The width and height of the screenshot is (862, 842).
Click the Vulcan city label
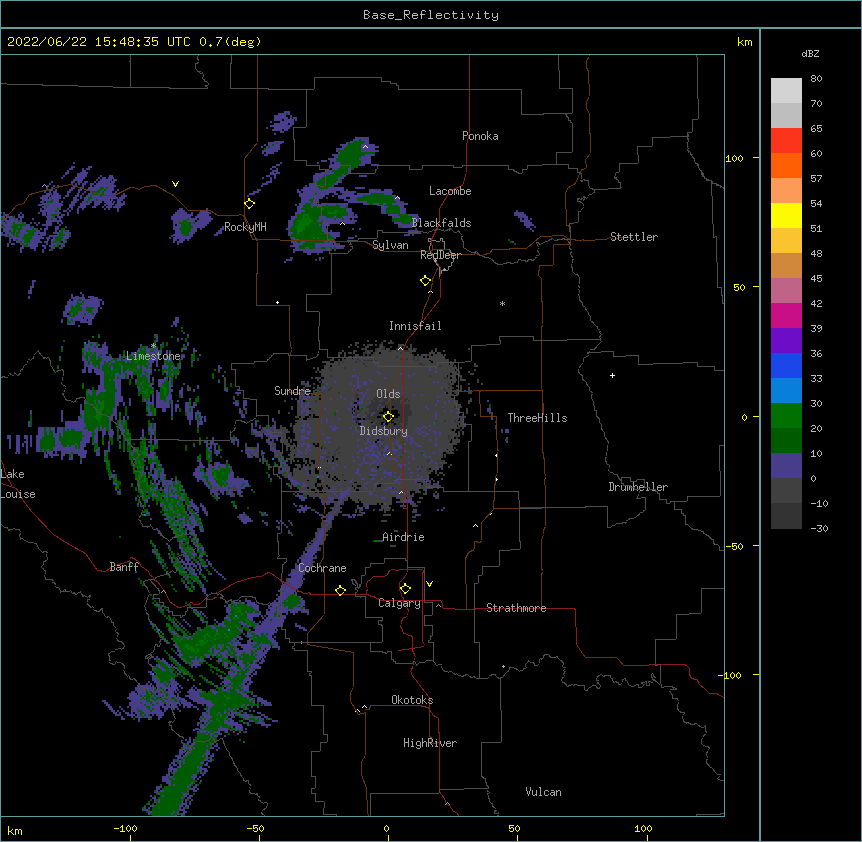[x=543, y=792]
